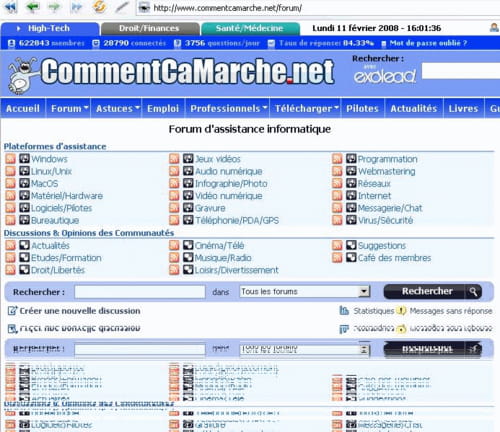
Task: Click the RSS icon beside Programmation
Action: tap(337, 159)
